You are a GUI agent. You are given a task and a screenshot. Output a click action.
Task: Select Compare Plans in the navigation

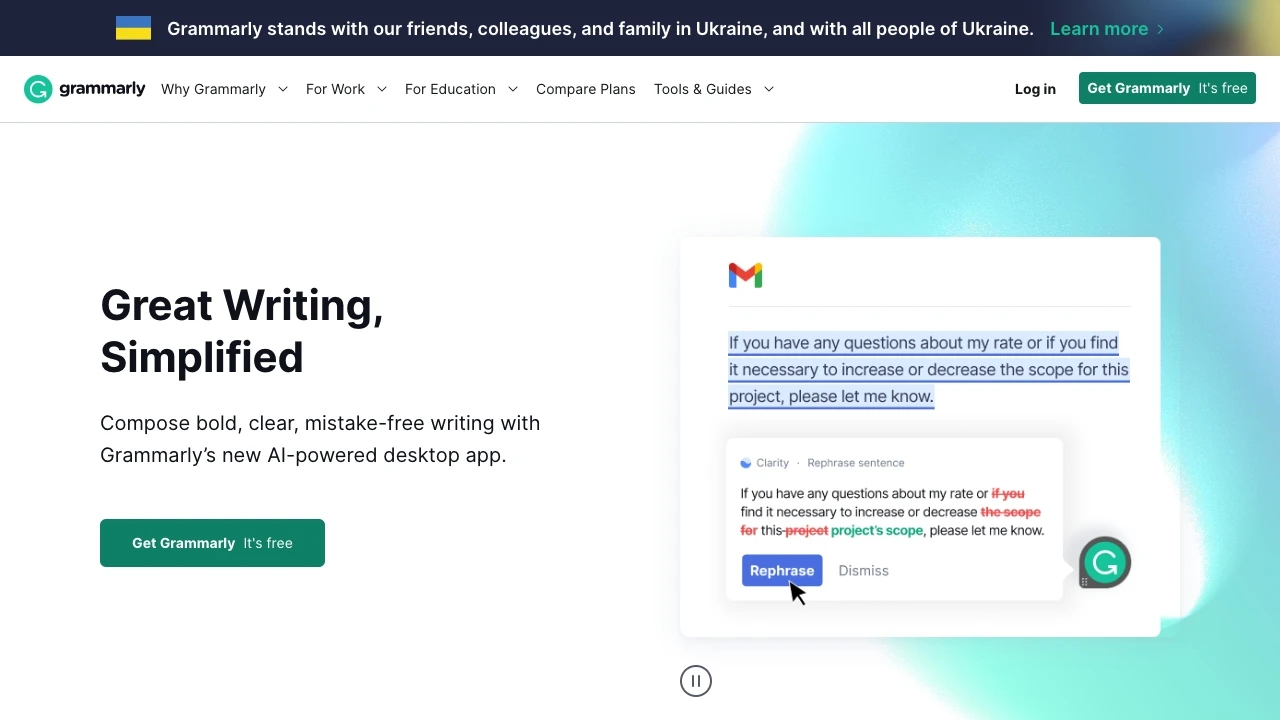tap(586, 89)
